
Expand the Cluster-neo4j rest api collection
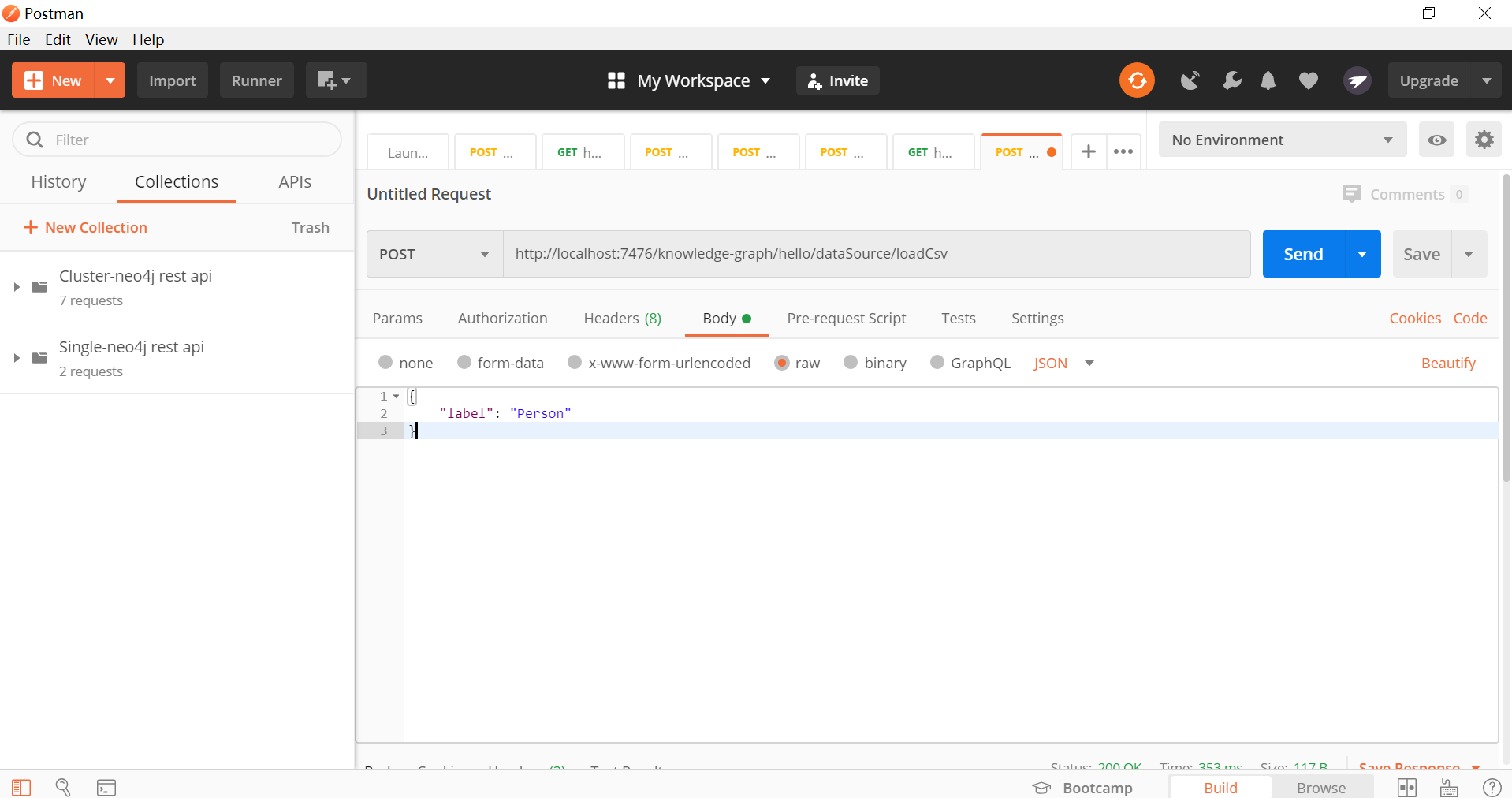[17, 287]
